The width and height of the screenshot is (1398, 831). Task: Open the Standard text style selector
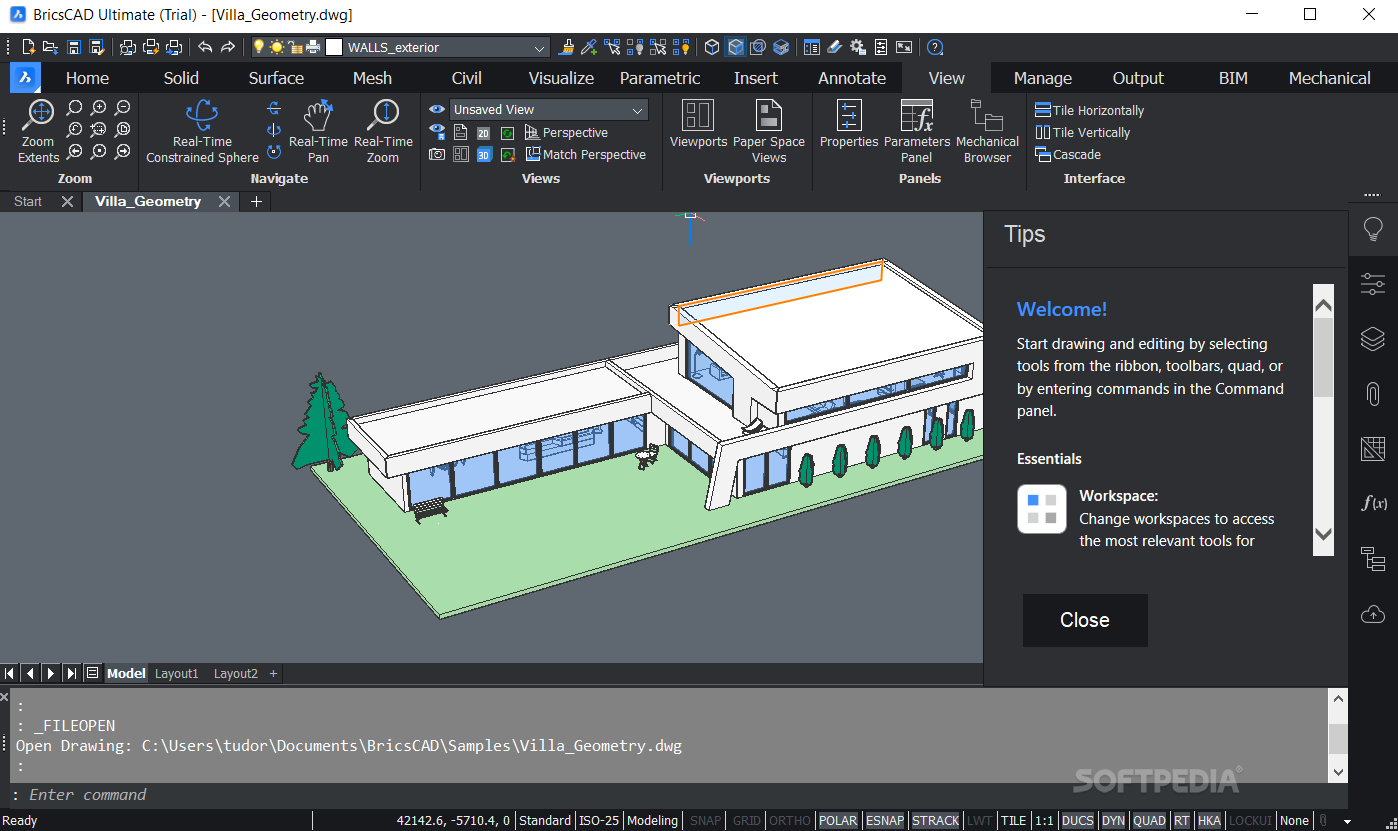pyautogui.click(x=545, y=820)
